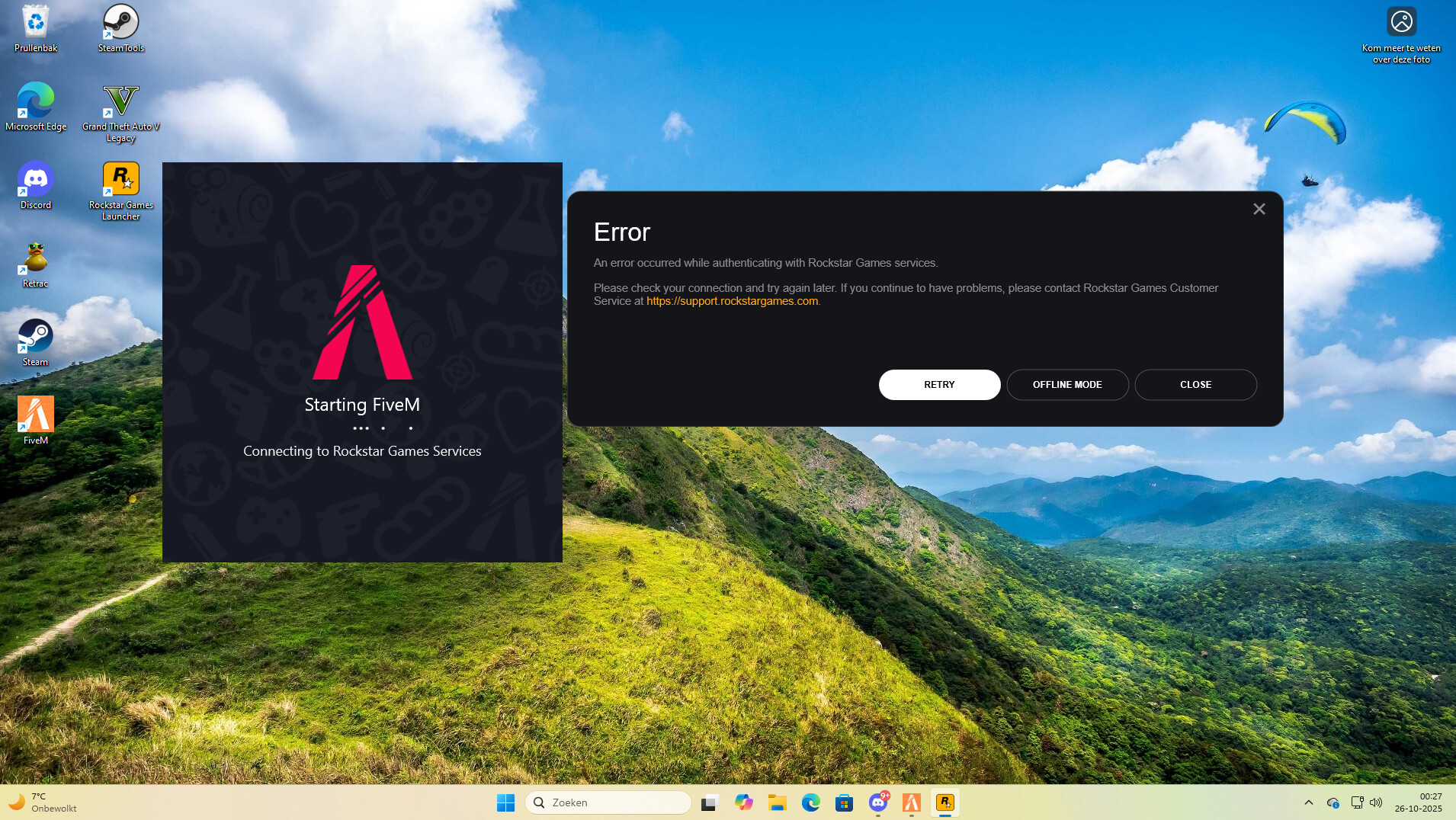Click the CLOSE button in the Error dialog
This screenshot has width=1456, height=820.
click(1195, 385)
